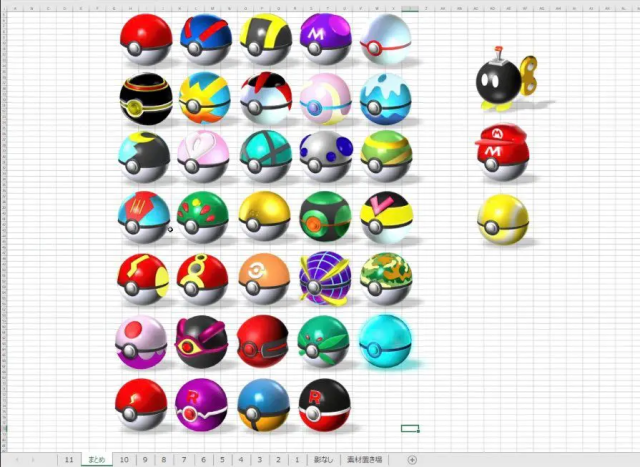Add a new sheet with plus button

[x=412, y=460]
